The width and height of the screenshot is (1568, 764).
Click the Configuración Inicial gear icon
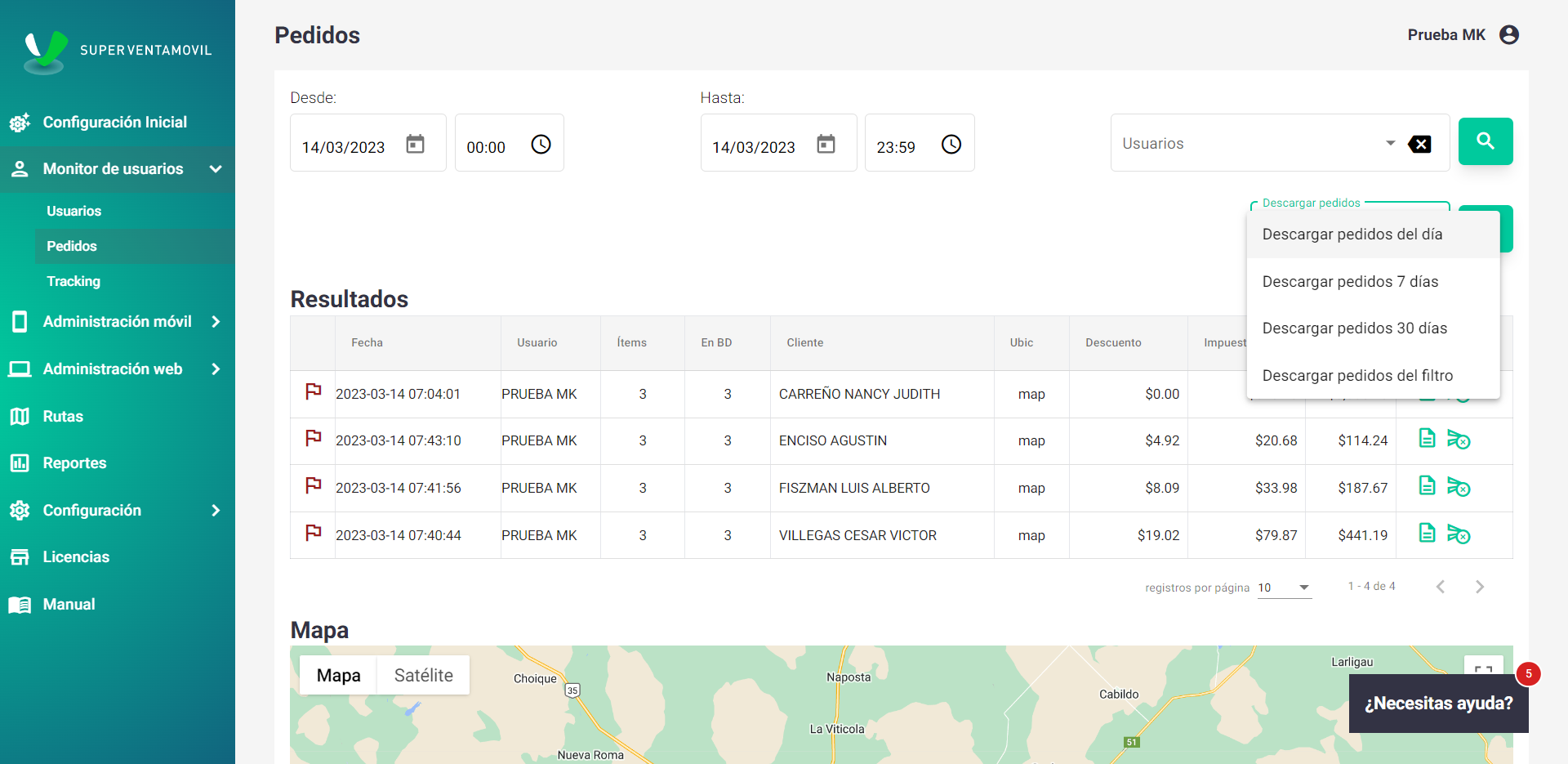tap(20, 123)
